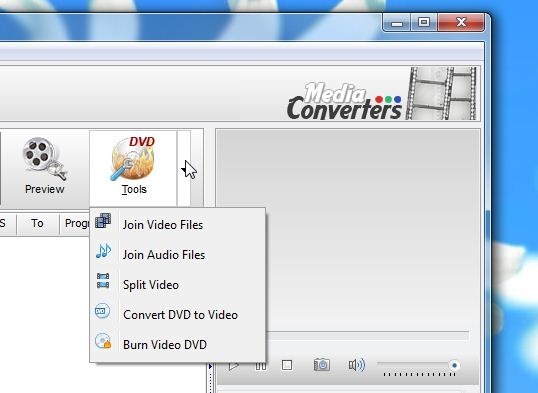
Task: Mute audio using the speaker icon
Action: point(357,365)
